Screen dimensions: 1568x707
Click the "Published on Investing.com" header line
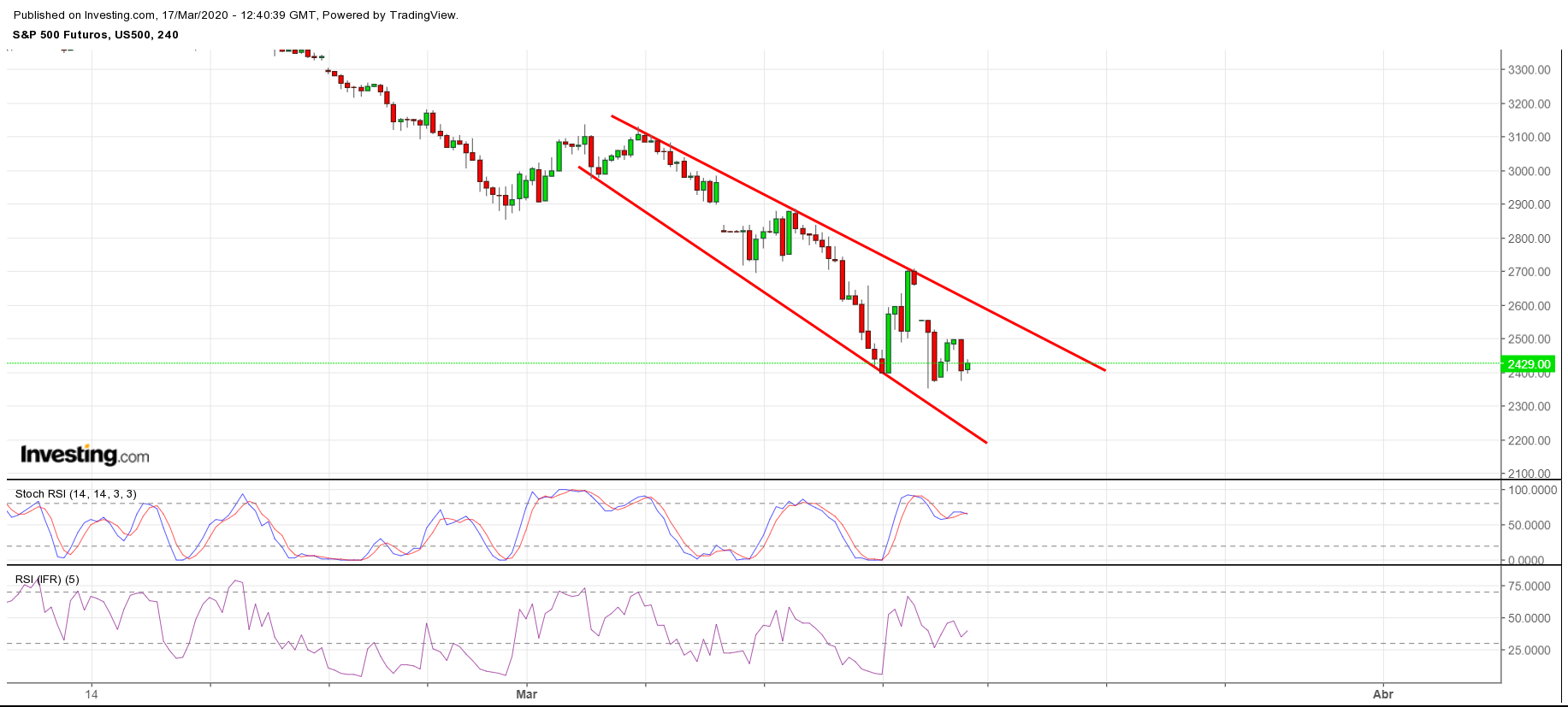(x=236, y=15)
